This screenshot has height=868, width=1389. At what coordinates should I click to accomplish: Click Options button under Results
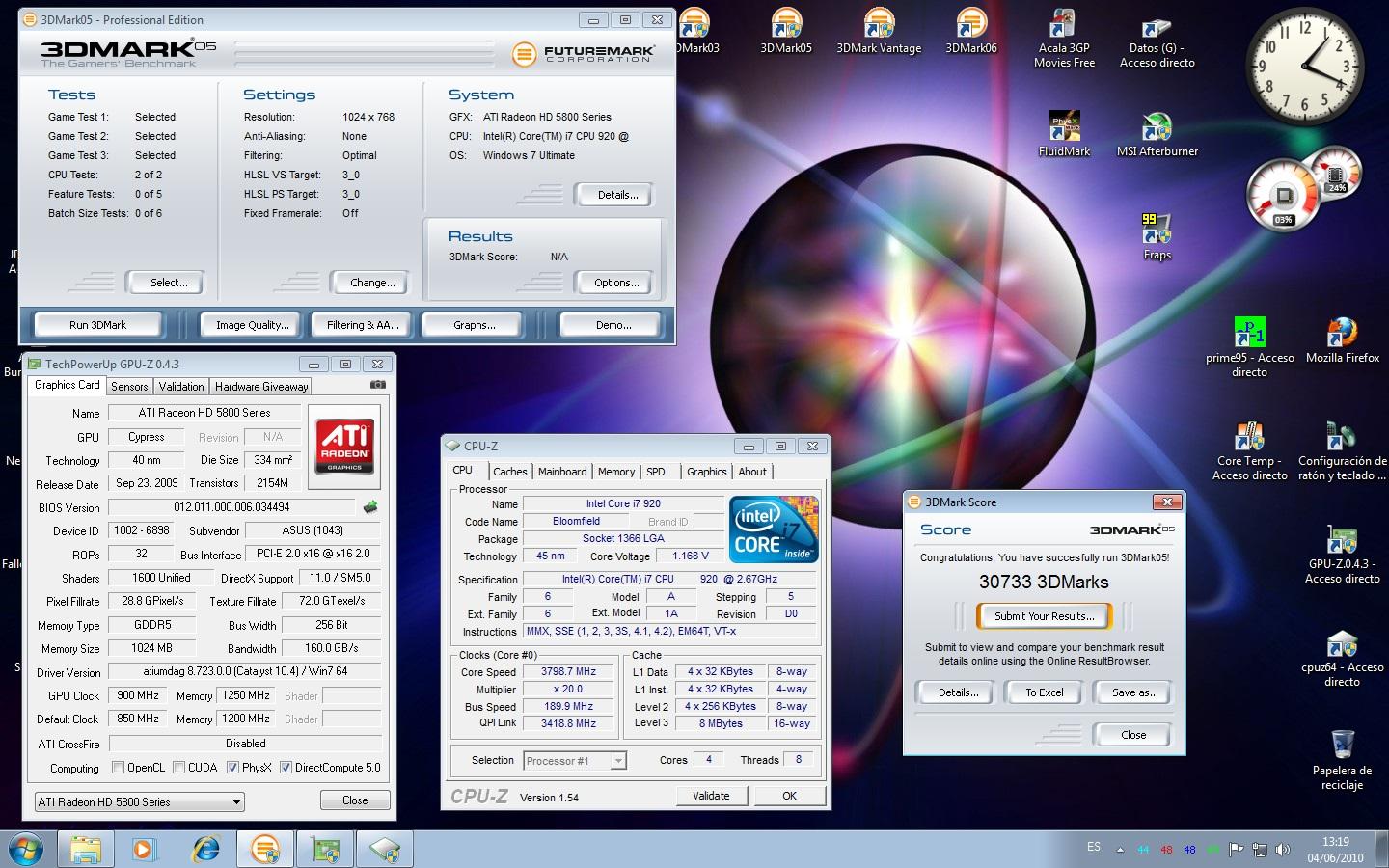coord(616,283)
